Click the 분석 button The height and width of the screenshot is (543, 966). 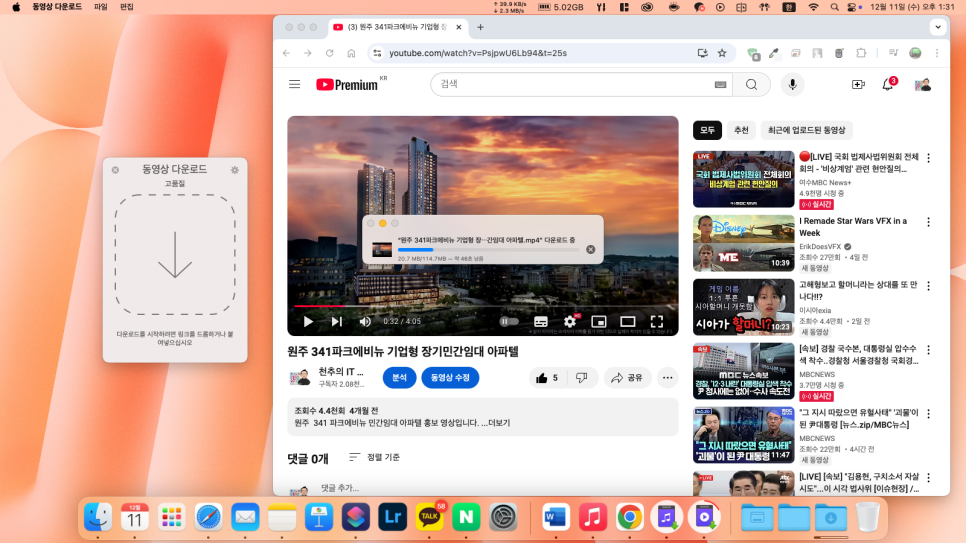click(x=399, y=378)
